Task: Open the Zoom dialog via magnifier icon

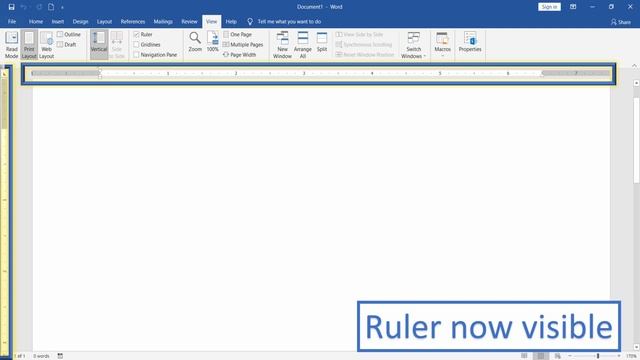Action: (195, 42)
